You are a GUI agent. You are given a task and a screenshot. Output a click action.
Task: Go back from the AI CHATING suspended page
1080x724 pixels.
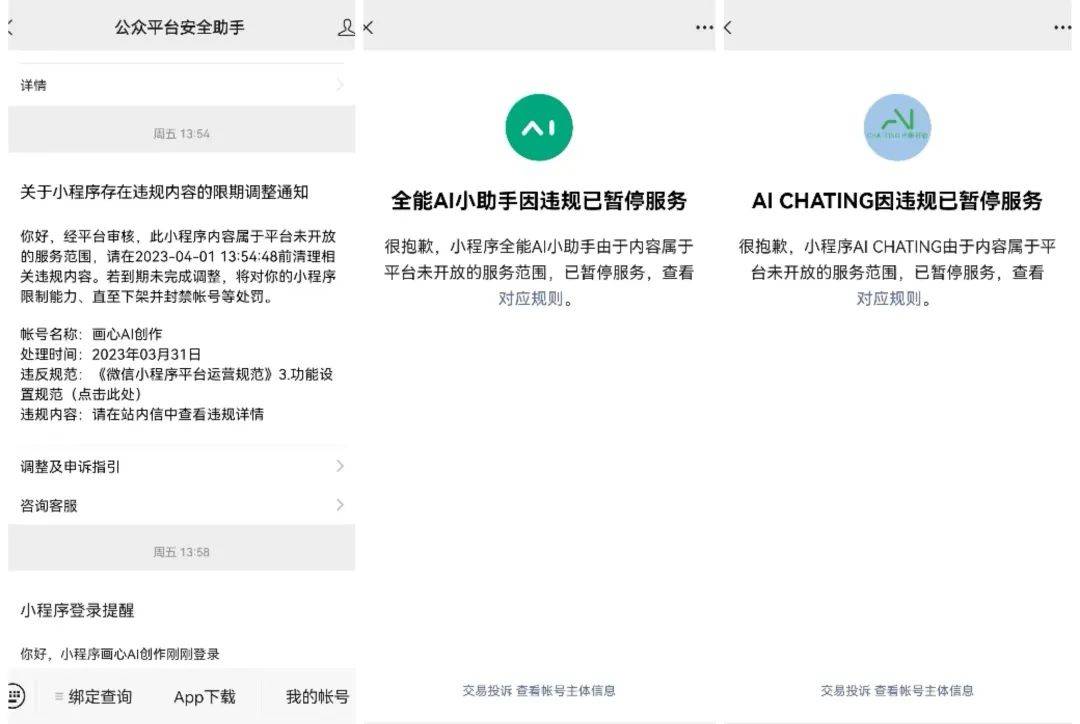(x=728, y=28)
